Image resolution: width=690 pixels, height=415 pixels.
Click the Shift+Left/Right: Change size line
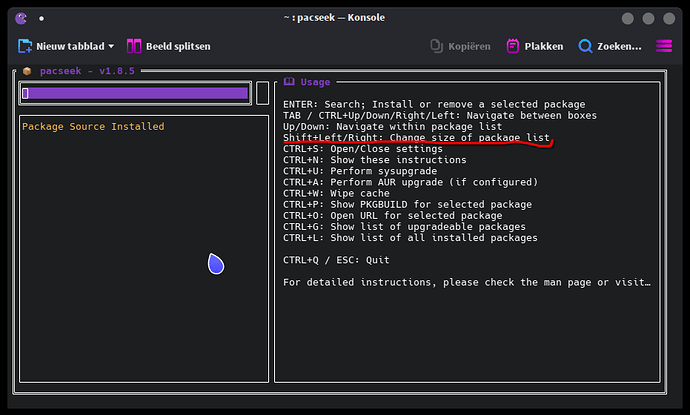tap(416, 138)
